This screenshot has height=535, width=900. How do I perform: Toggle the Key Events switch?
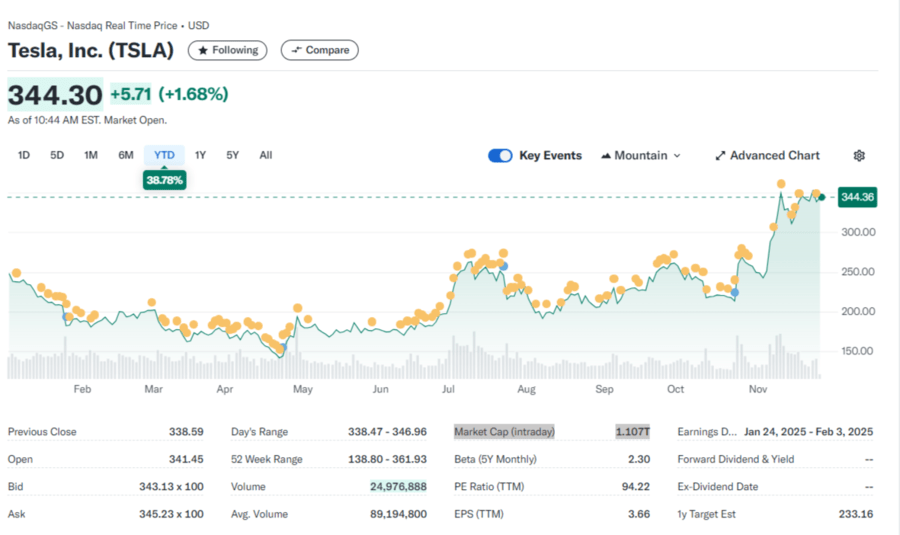pyautogui.click(x=500, y=156)
